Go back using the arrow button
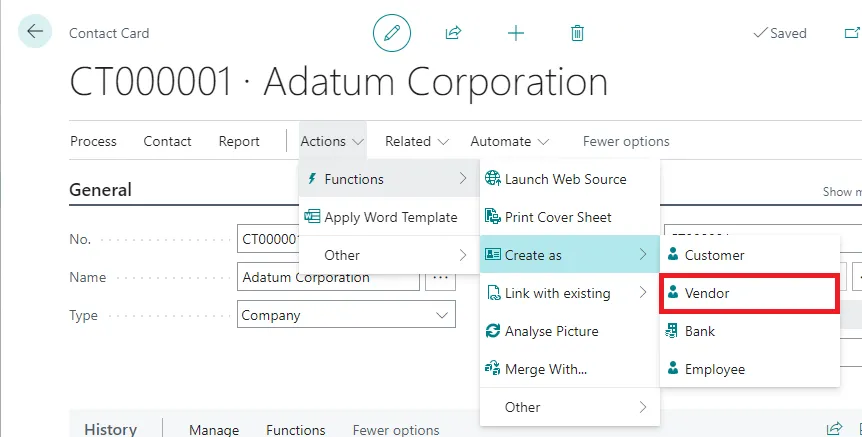 (35, 31)
